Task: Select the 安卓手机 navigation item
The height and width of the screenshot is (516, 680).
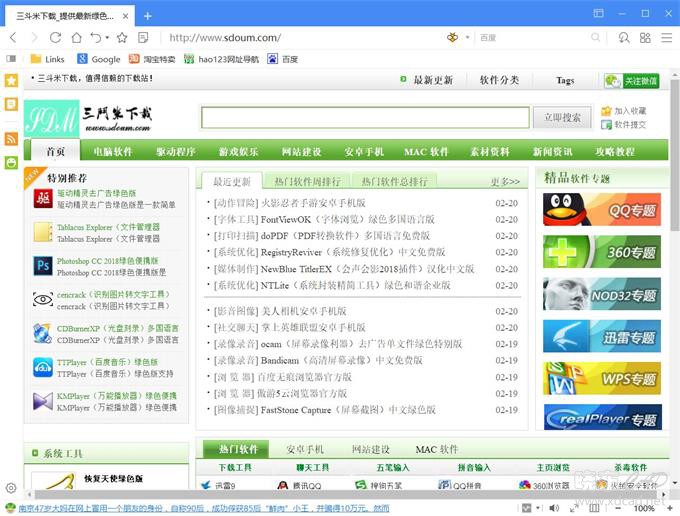Action: click(x=364, y=152)
